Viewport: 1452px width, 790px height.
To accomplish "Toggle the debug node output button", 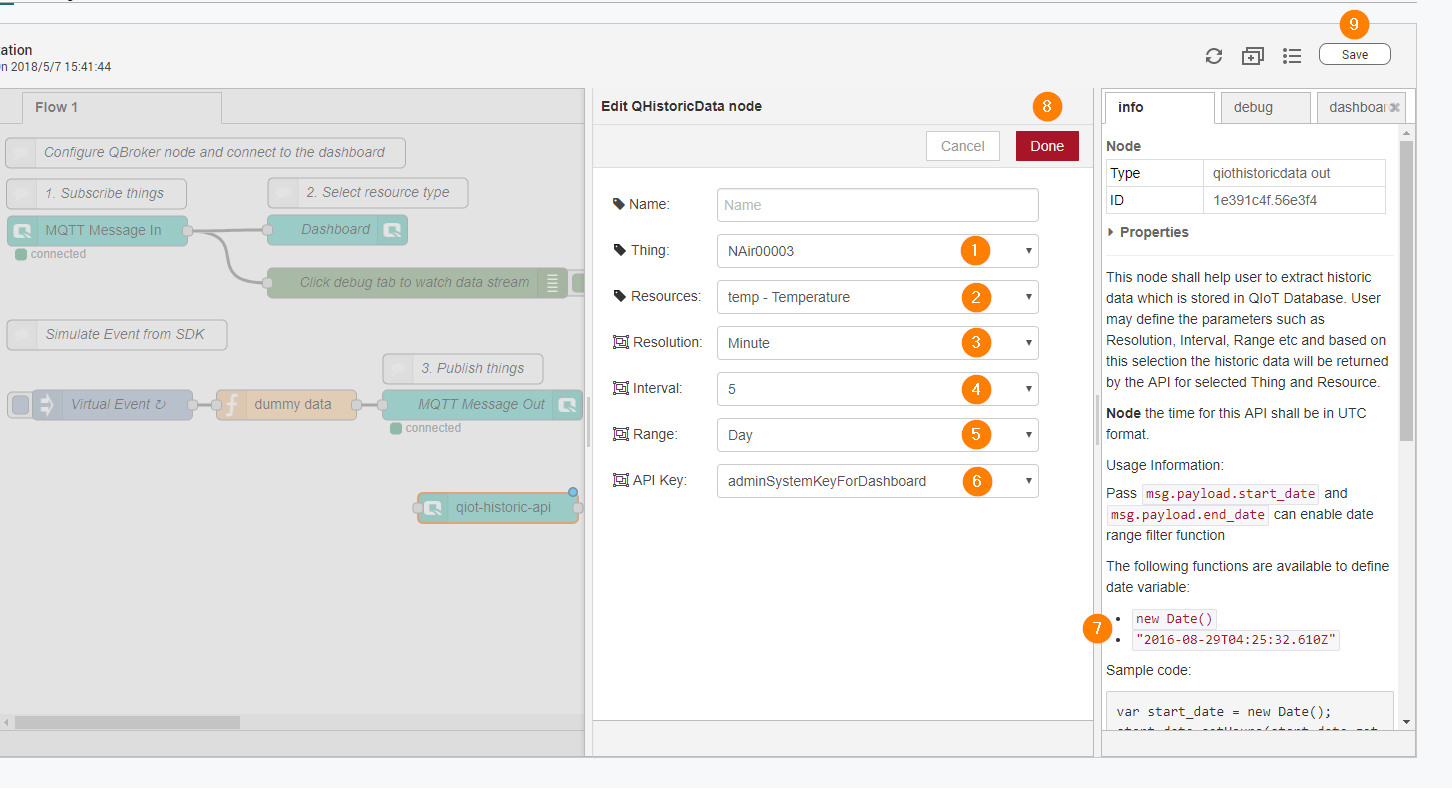I will [x=577, y=283].
